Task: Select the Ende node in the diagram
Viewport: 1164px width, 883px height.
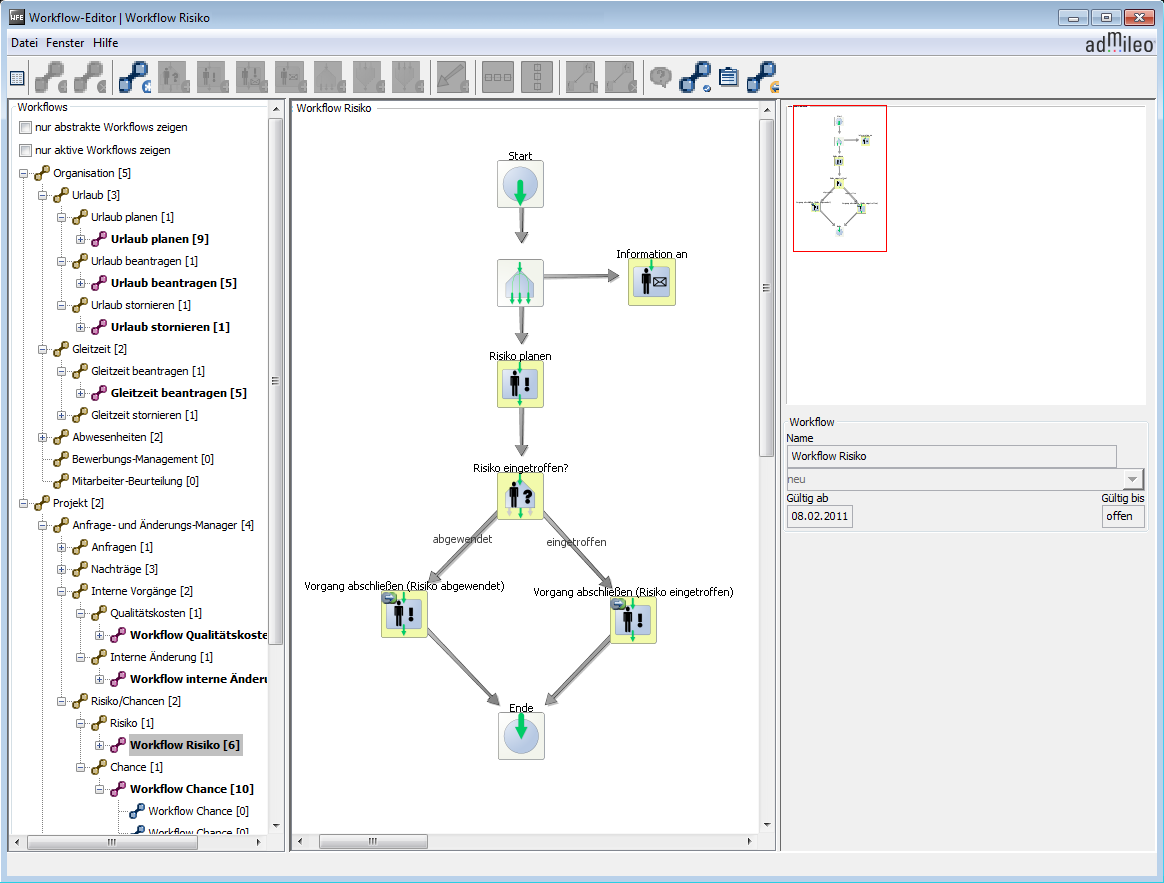Action: coord(521,736)
